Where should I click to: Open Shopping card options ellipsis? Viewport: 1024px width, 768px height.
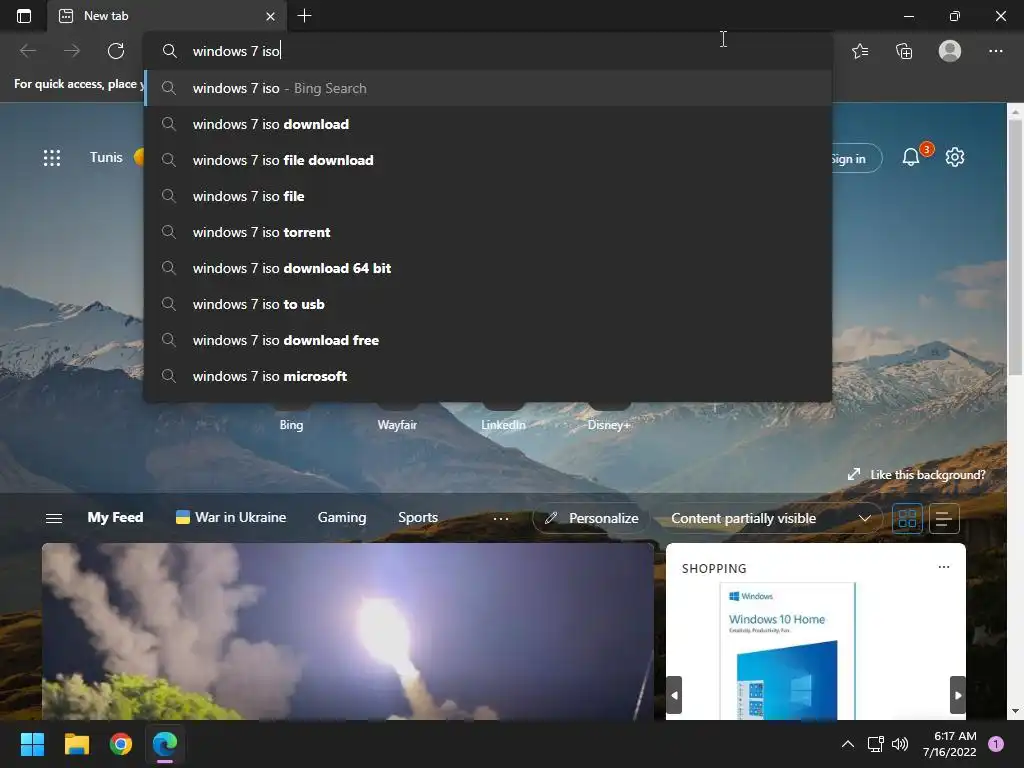pyautogui.click(x=944, y=567)
